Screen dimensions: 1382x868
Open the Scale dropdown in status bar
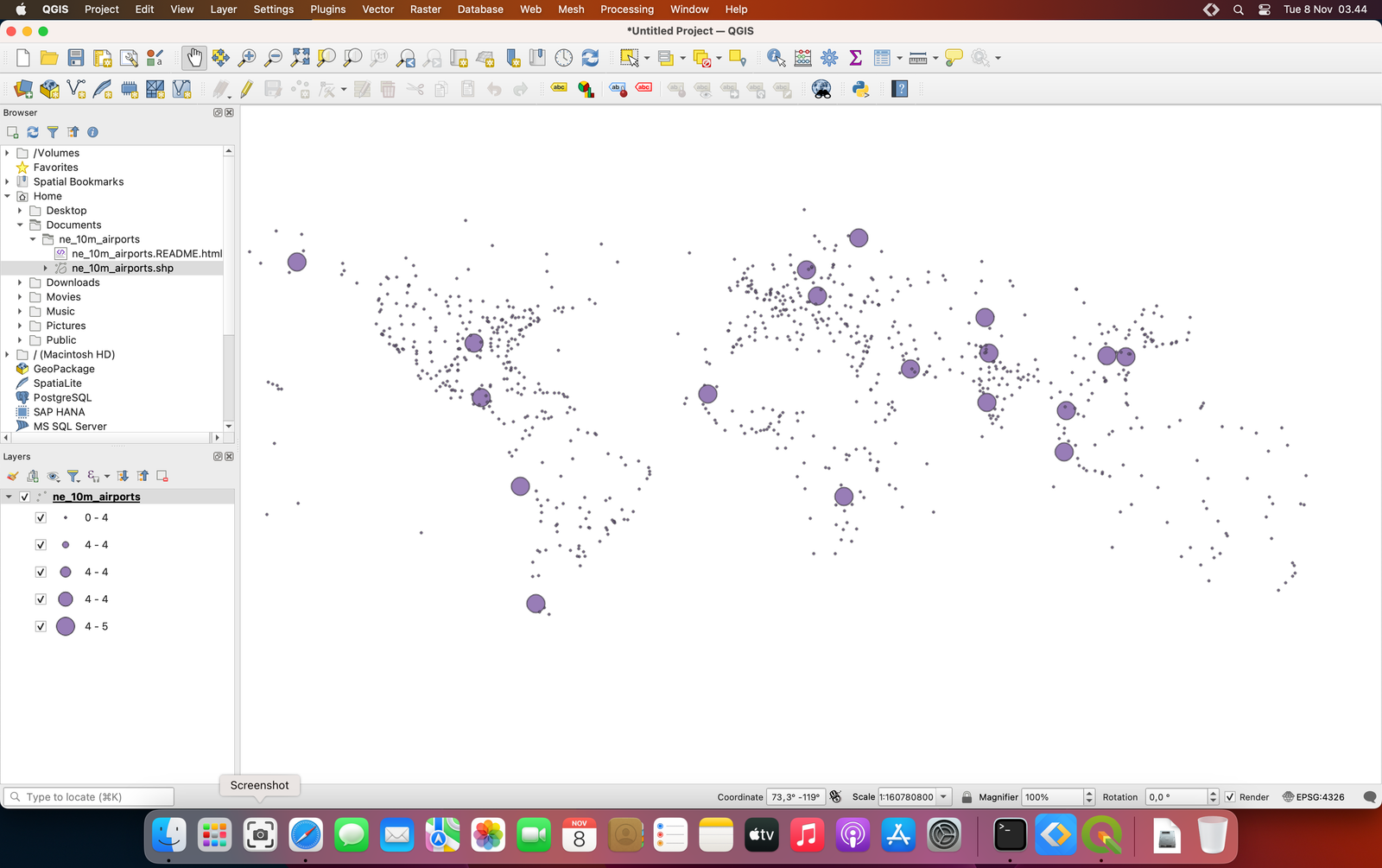[944, 796]
